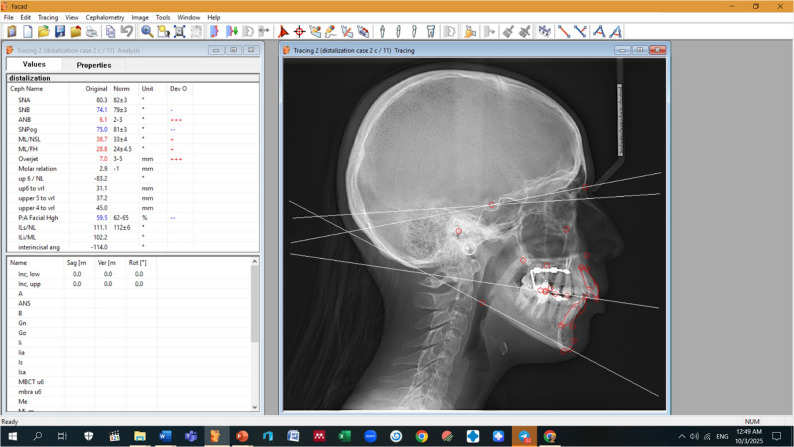Undo the last action with curved arrow
Viewport: 794px width, 447px height.
(127, 31)
